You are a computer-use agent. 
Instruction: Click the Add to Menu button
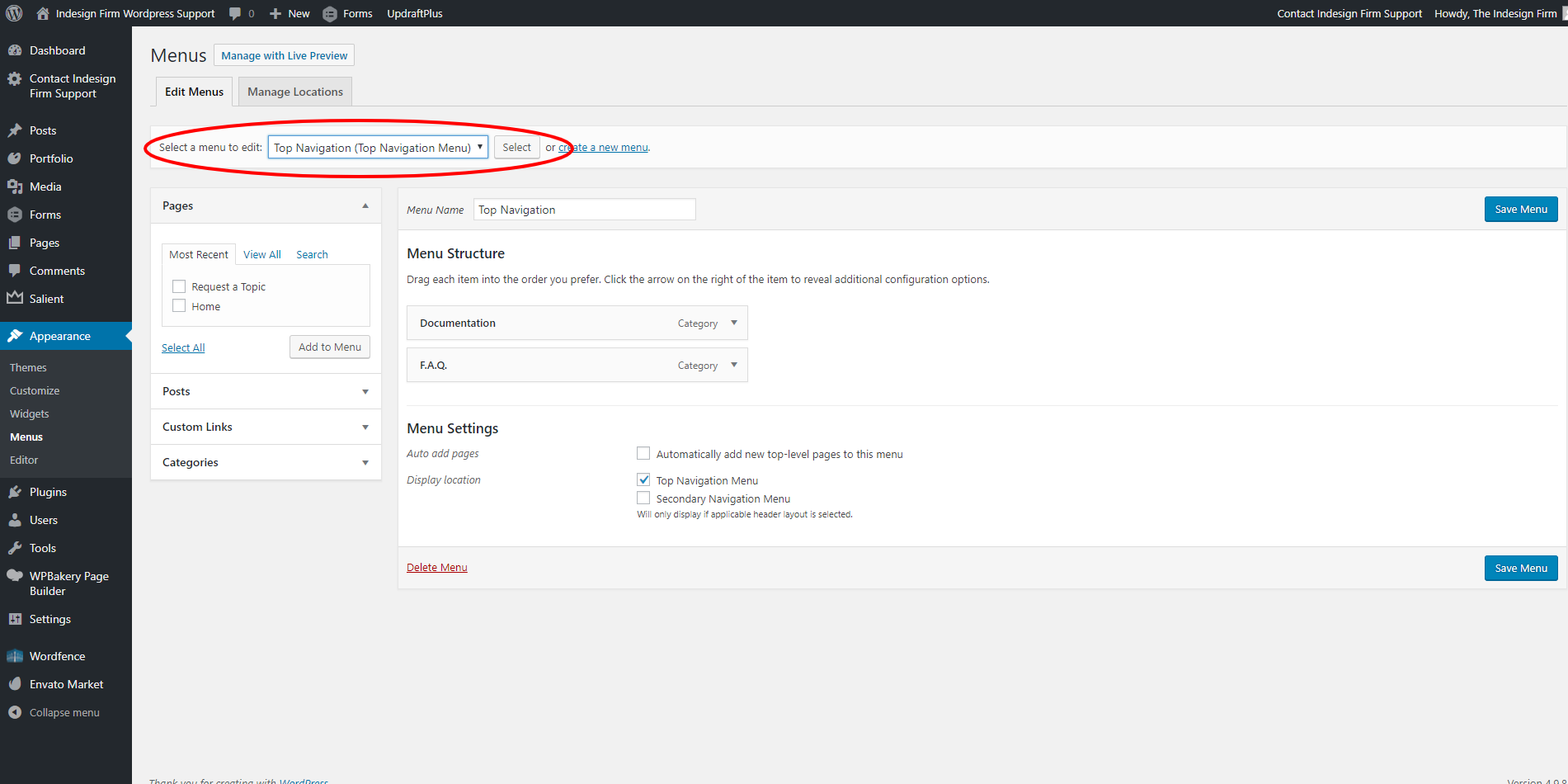(329, 347)
